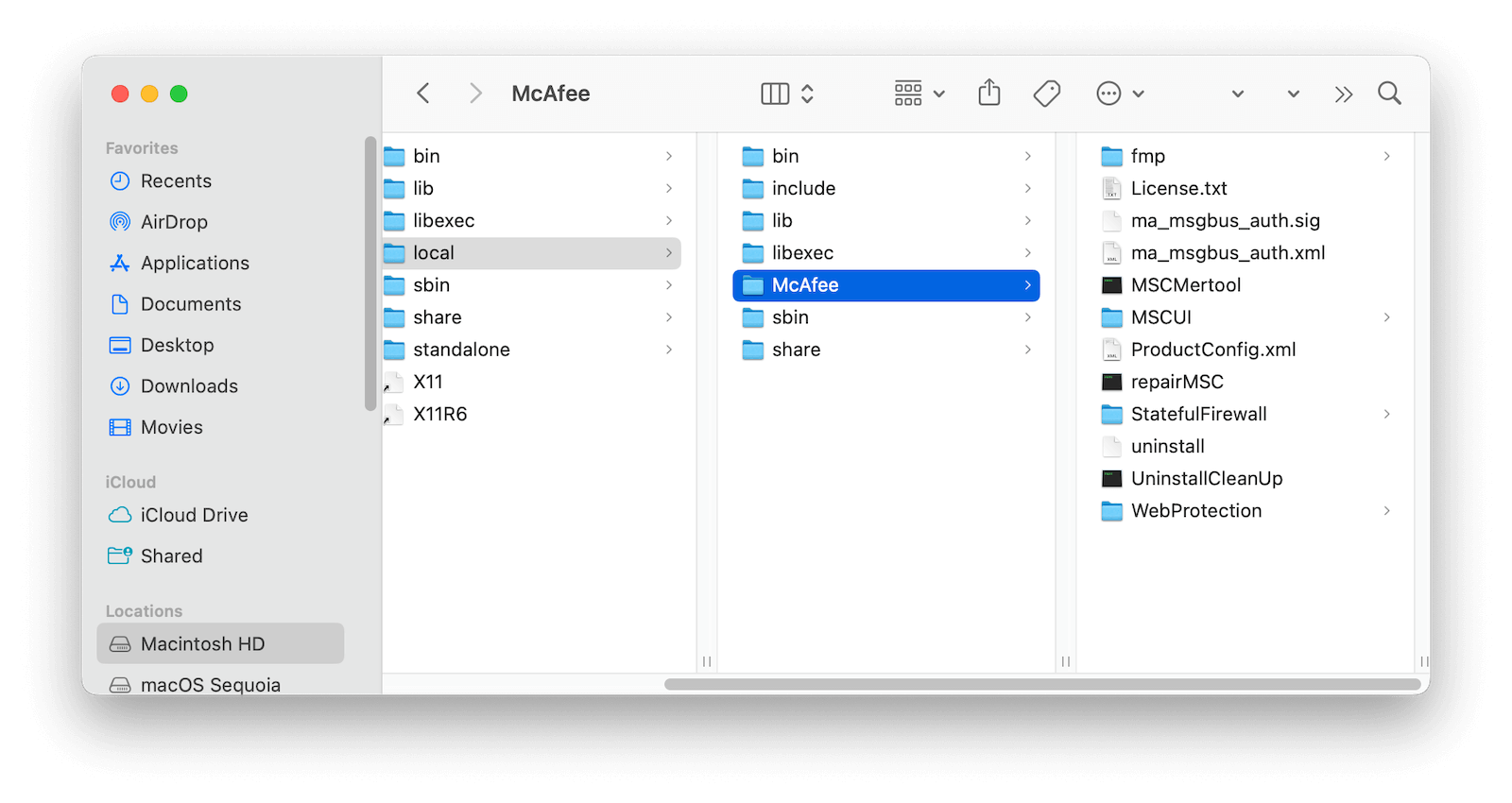Click the Search magnifier icon
Image resolution: width=1512 pixels, height=803 pixels.
pyautogui.click(x=1389, y=94)
